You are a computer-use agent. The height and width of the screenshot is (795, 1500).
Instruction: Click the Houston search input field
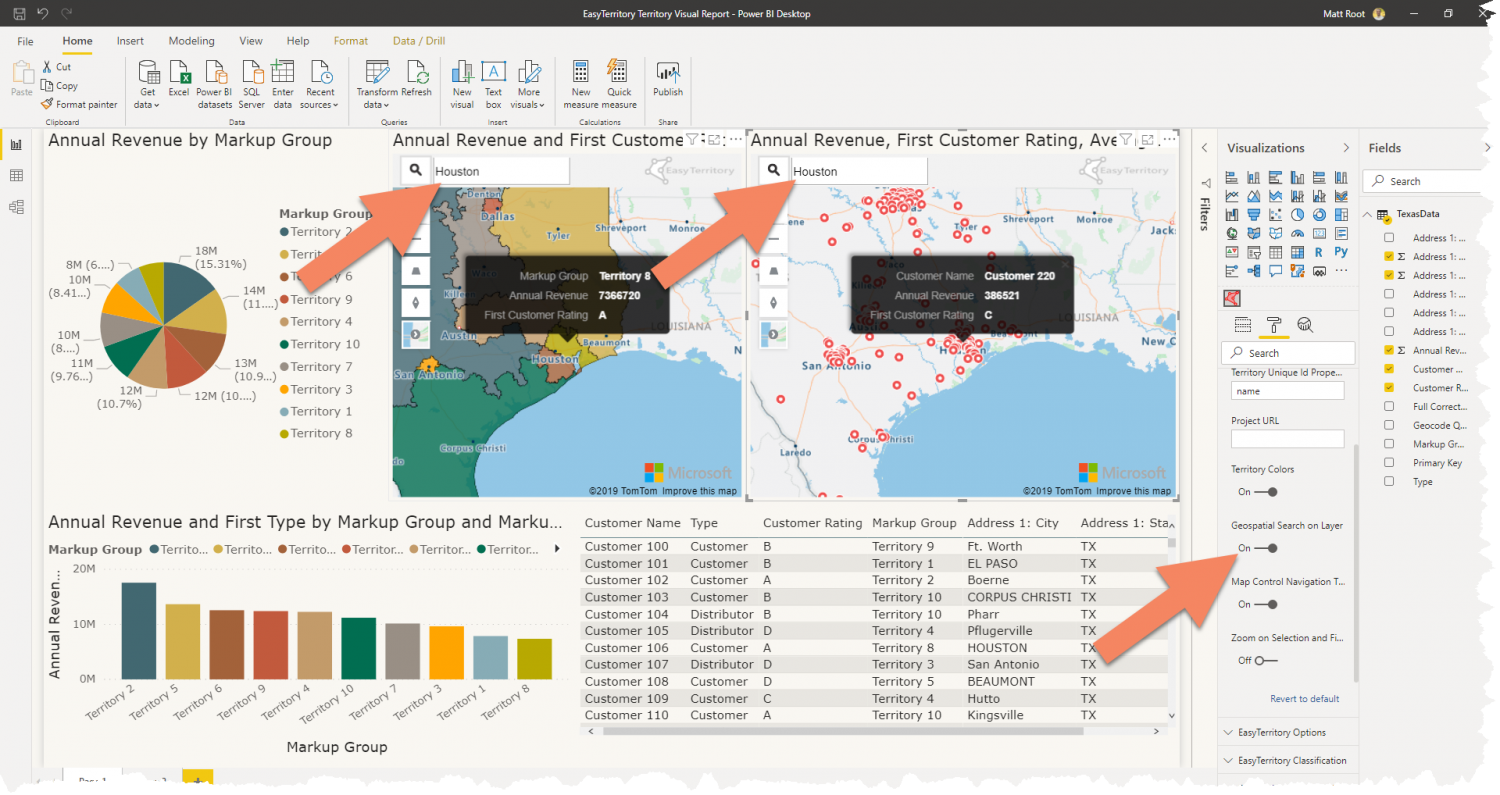click(x=500, y=170)
